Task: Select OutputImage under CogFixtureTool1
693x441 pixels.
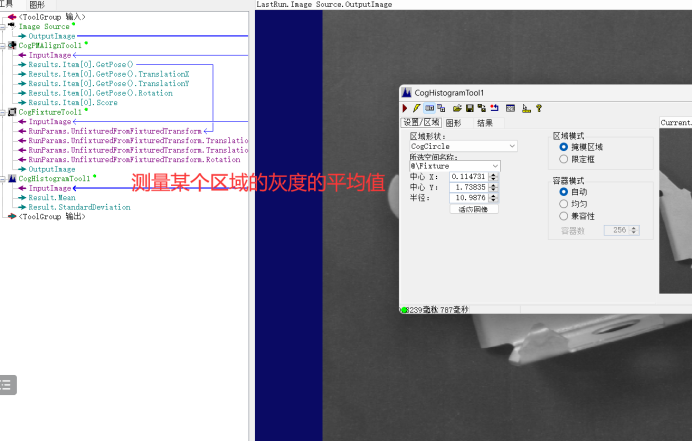Action: [x=52, y=169]
